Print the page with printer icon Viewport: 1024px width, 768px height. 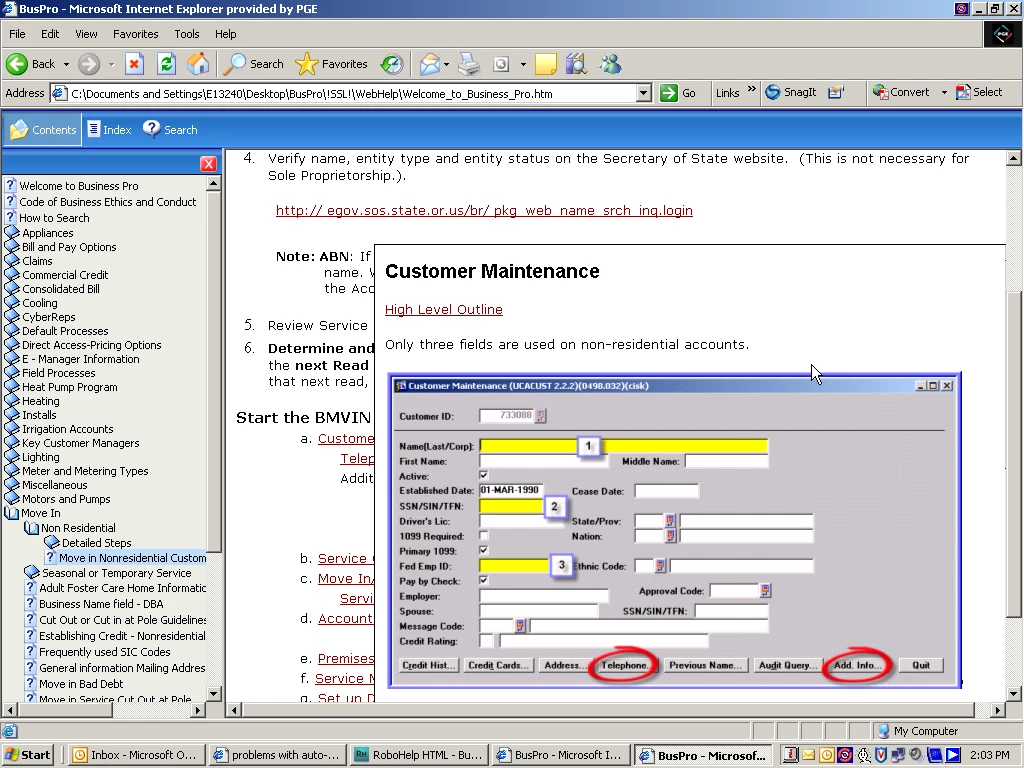pyautogui.click(x=469, y=64)
